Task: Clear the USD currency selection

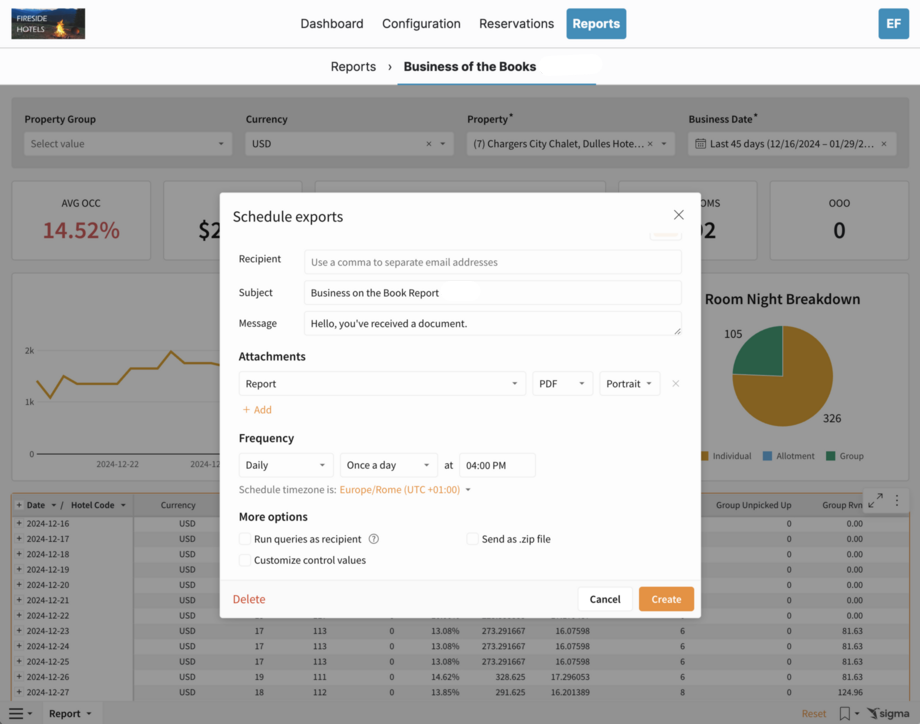Action: tap(428, 144)
